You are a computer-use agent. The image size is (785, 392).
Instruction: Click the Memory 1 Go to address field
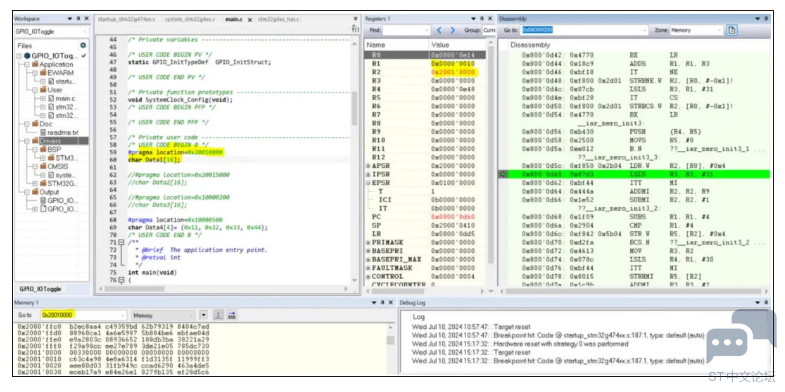tap(83, 315)
